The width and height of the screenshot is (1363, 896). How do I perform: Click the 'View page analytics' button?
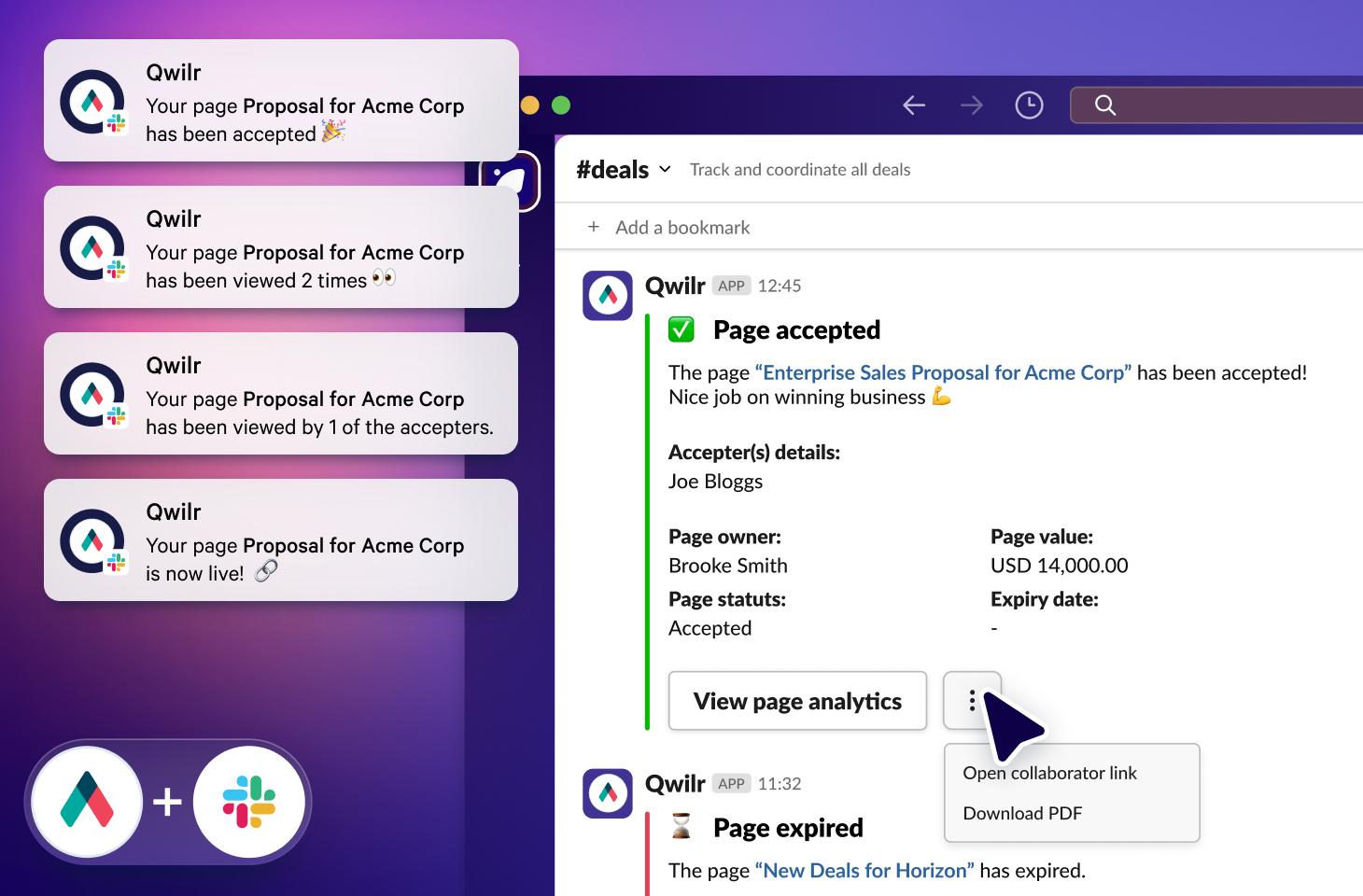[798, 701]
